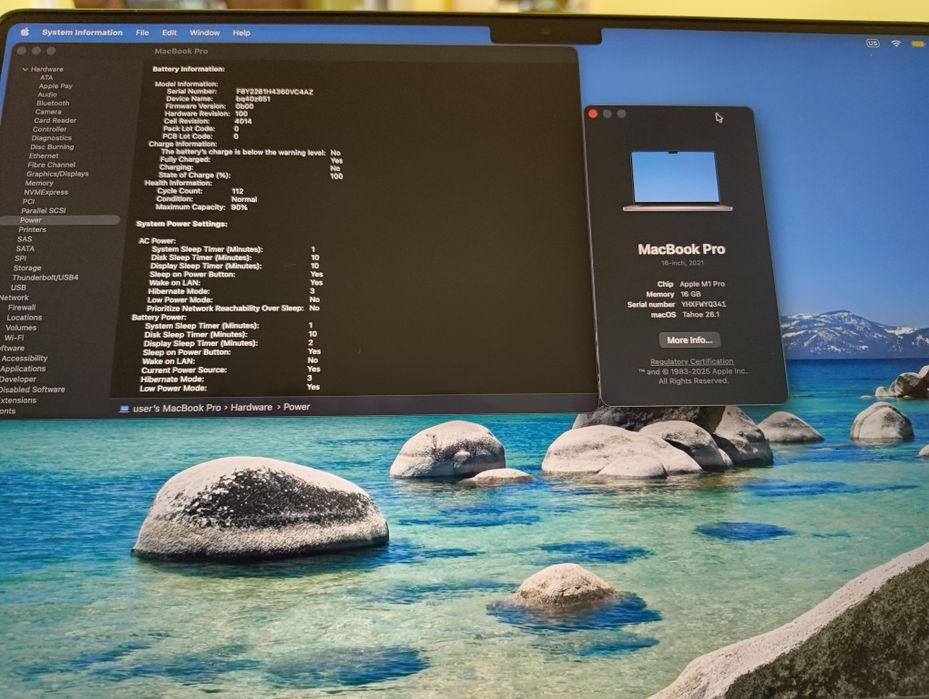
Task: Click the serial number YHXFWYQ341
Action: pos(703,304)
